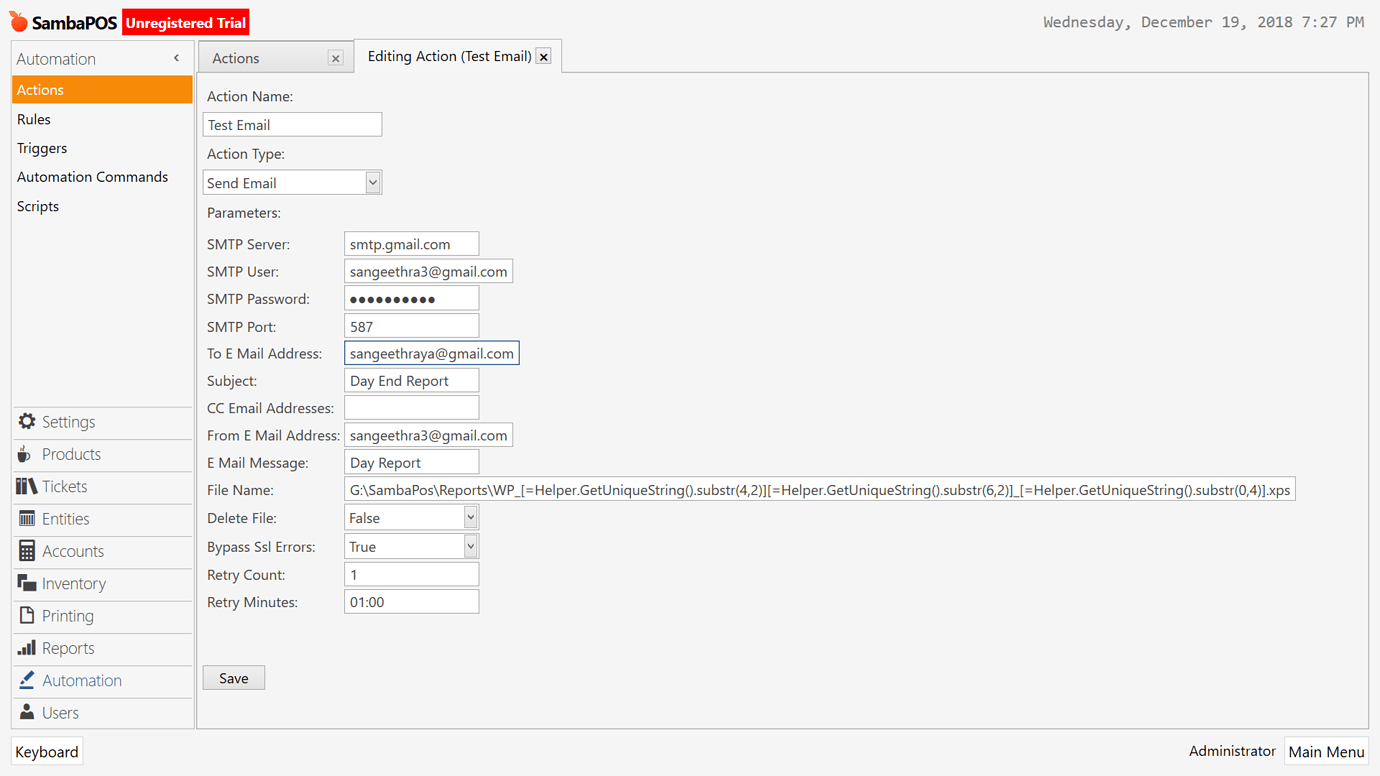Image resolution: width=1380 pixels, height=776 pixels.
Task: Open the on-screen Keyboard
Action: (46, 751)
